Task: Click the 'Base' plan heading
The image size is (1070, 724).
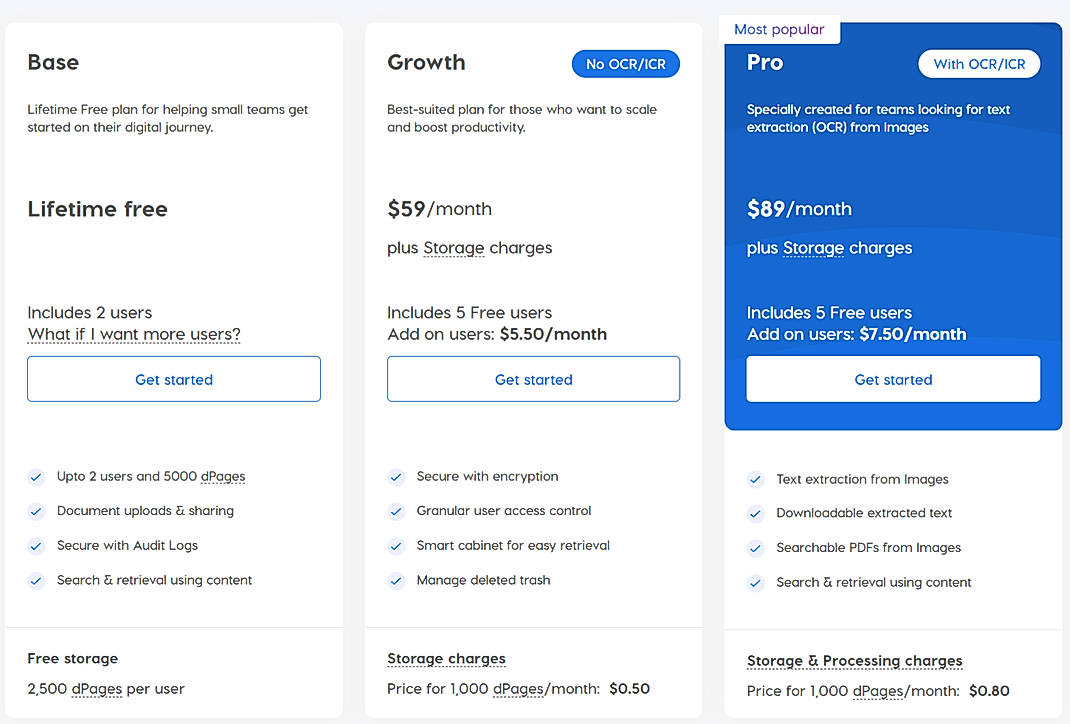Action: pos(52,62)
